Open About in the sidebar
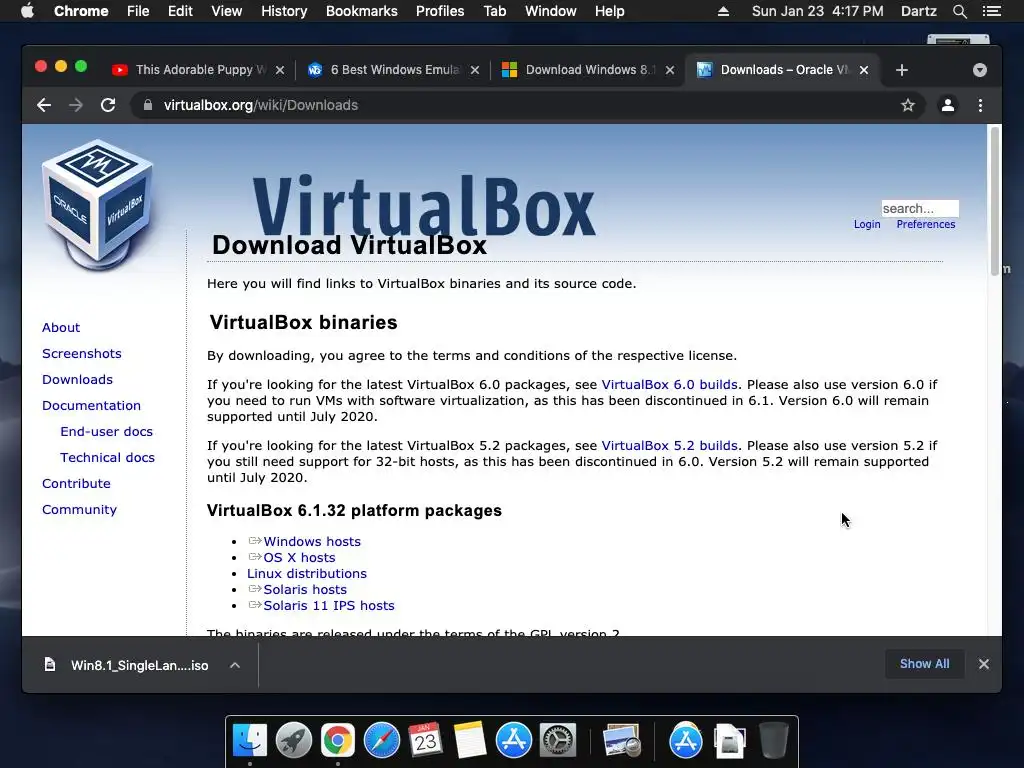The height and width of the screenshot is (768, 1024). [61, 327]
